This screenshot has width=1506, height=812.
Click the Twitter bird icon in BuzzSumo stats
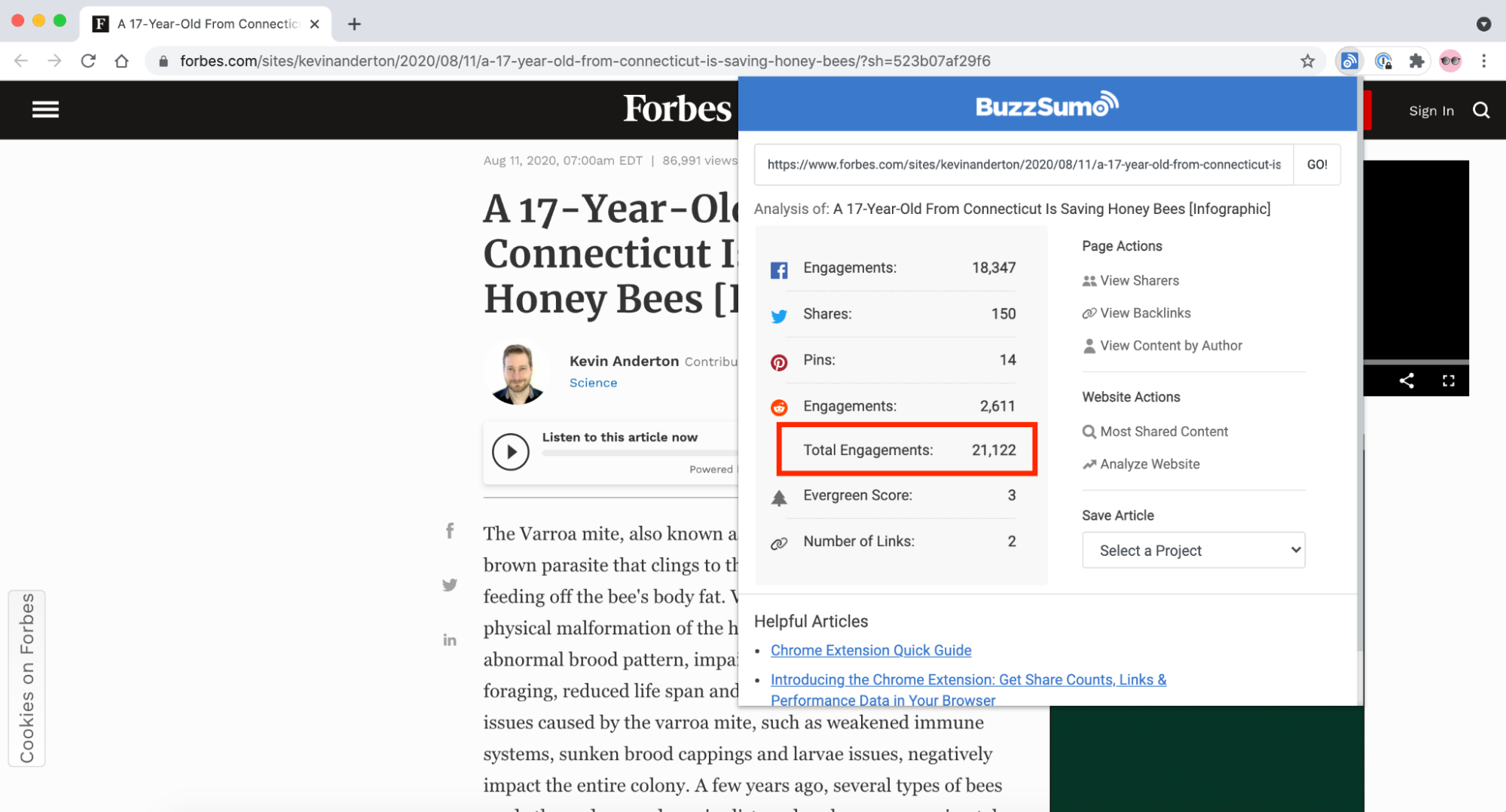[779, 316]
